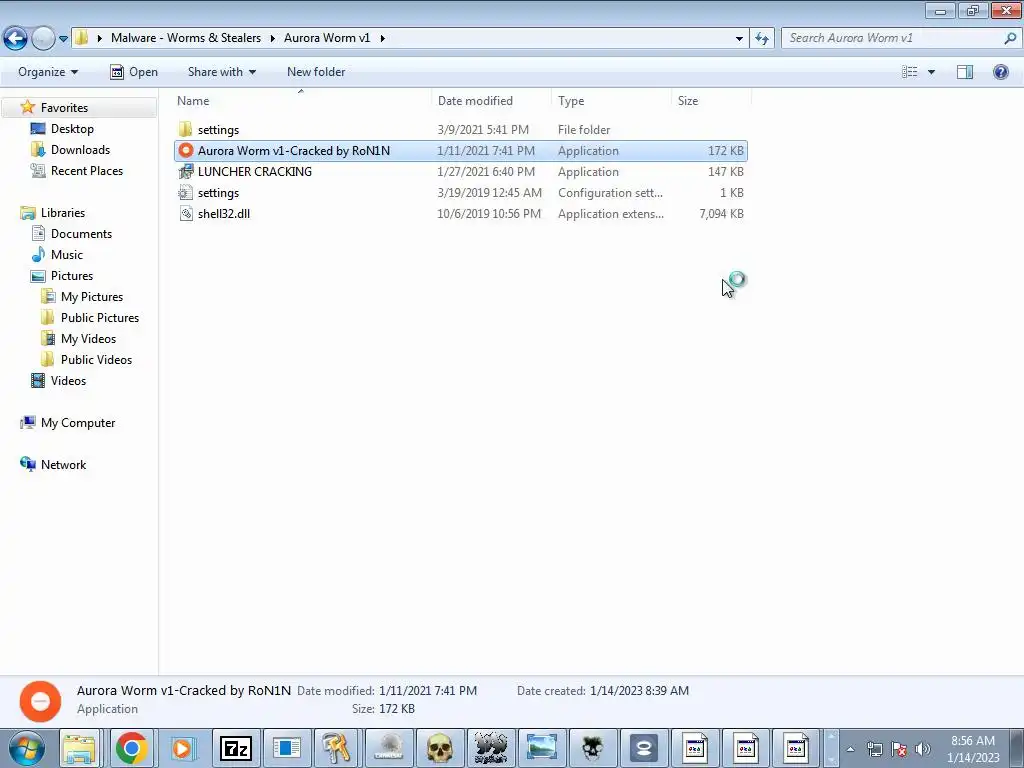Click the LUNCHER CRACKING application icon
The height and width of the screenshot is (768, 1024).
pos(186,172)
